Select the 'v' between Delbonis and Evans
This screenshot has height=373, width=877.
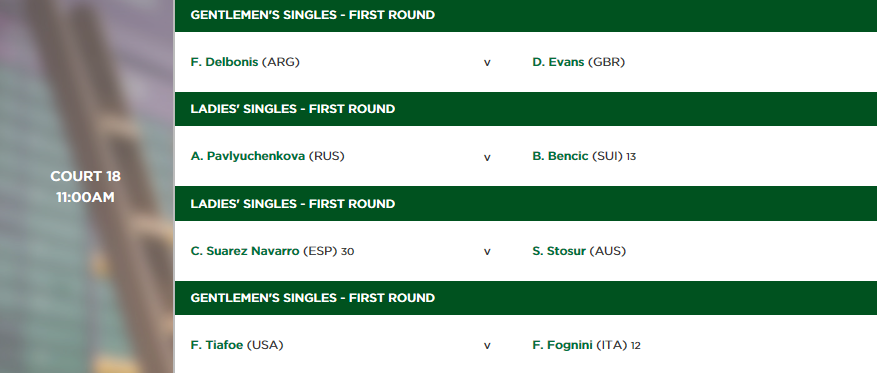pyautogui.click(x=487, y=63)
